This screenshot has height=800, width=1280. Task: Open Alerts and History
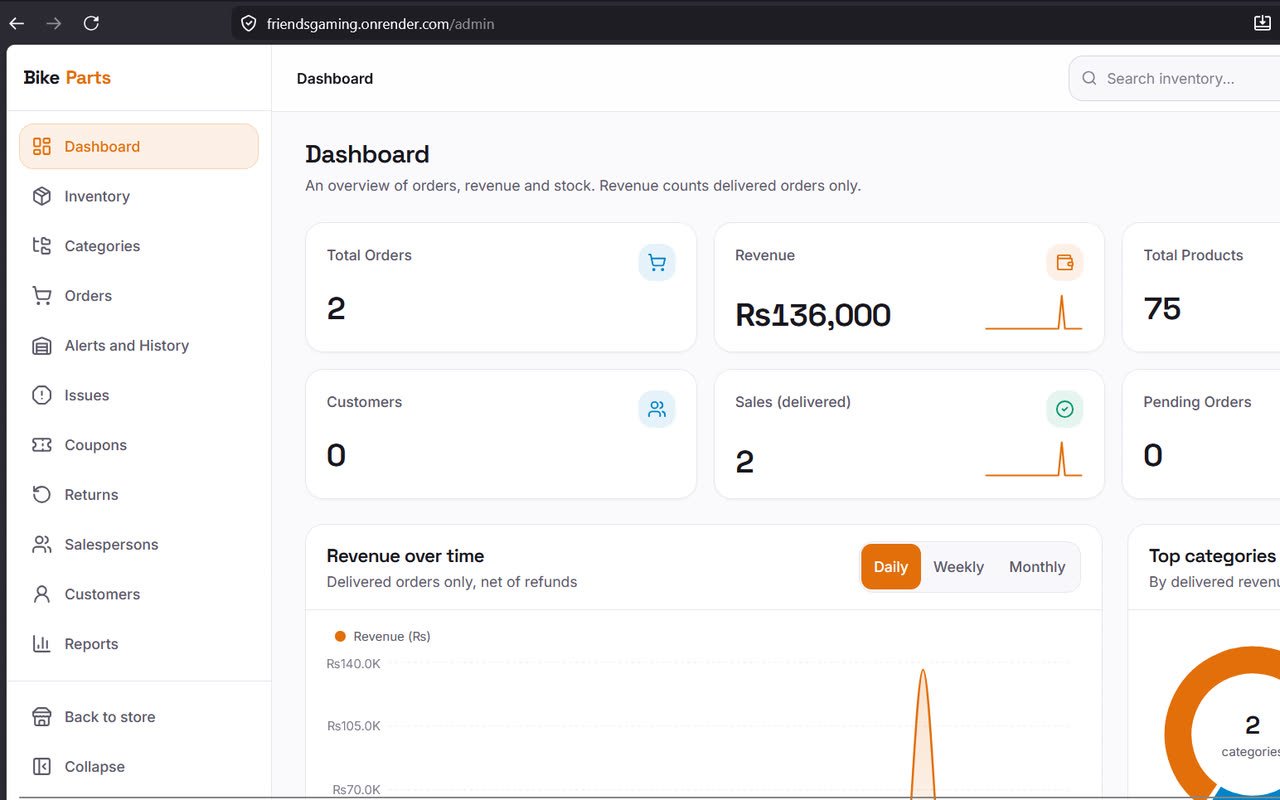[x=139, y=346]
